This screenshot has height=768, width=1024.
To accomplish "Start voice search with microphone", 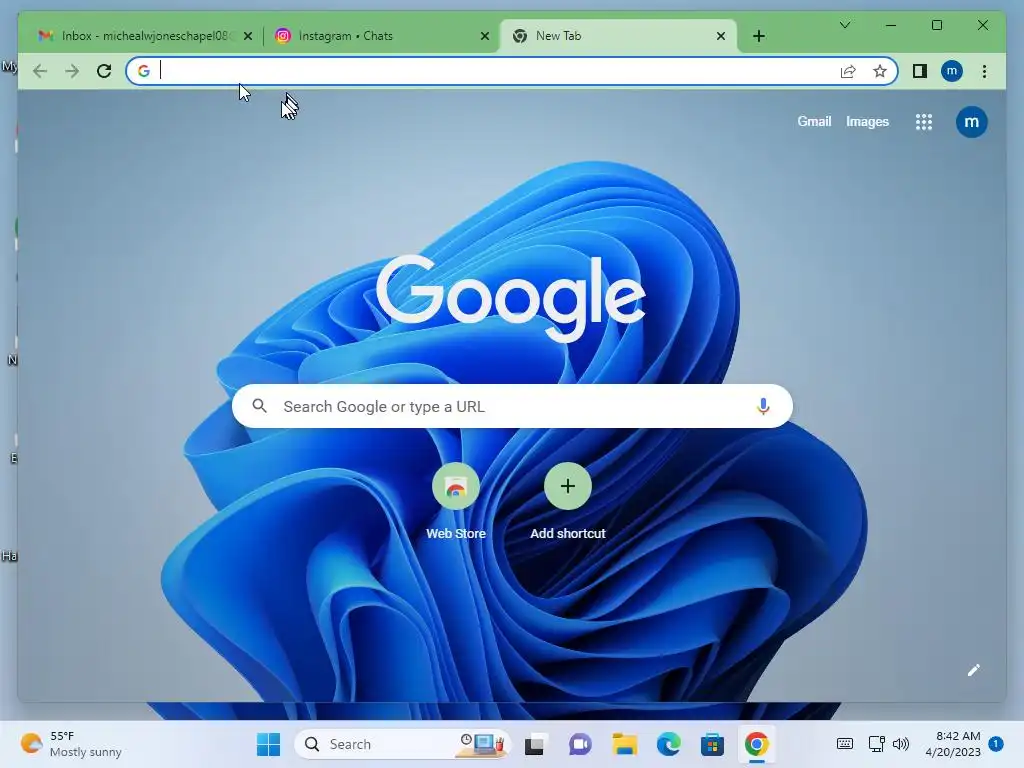I will [x=763, y=406].
